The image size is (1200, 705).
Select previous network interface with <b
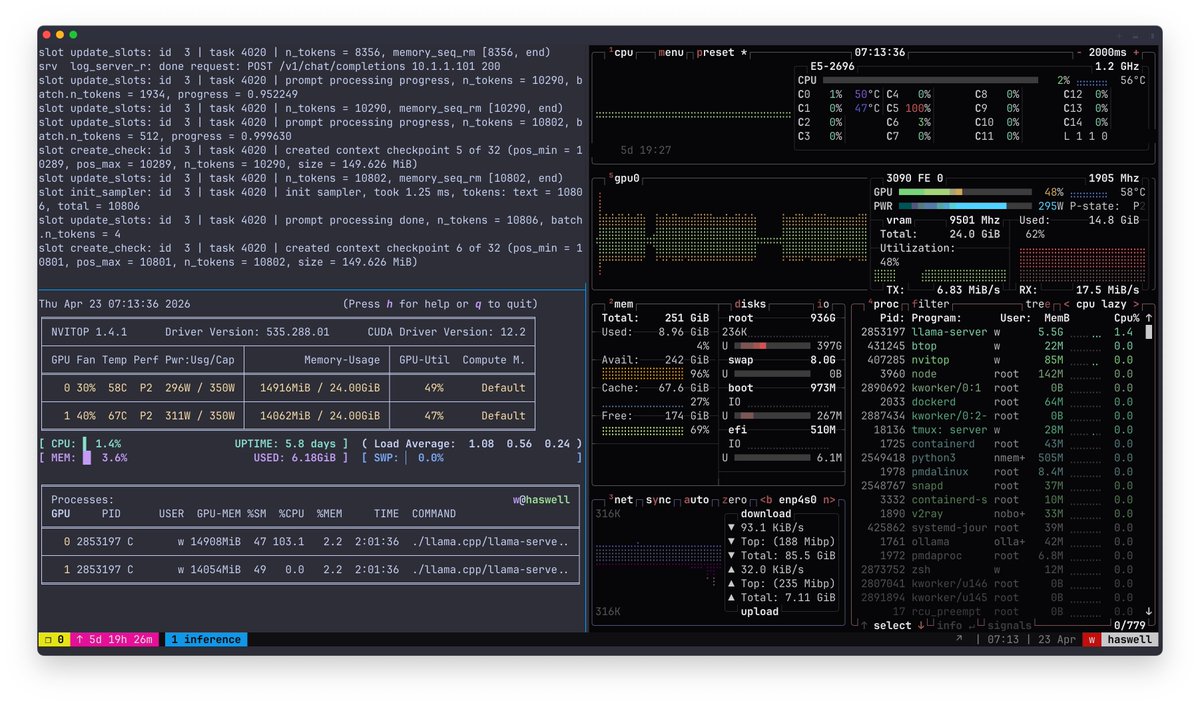(x=766, y=500)
